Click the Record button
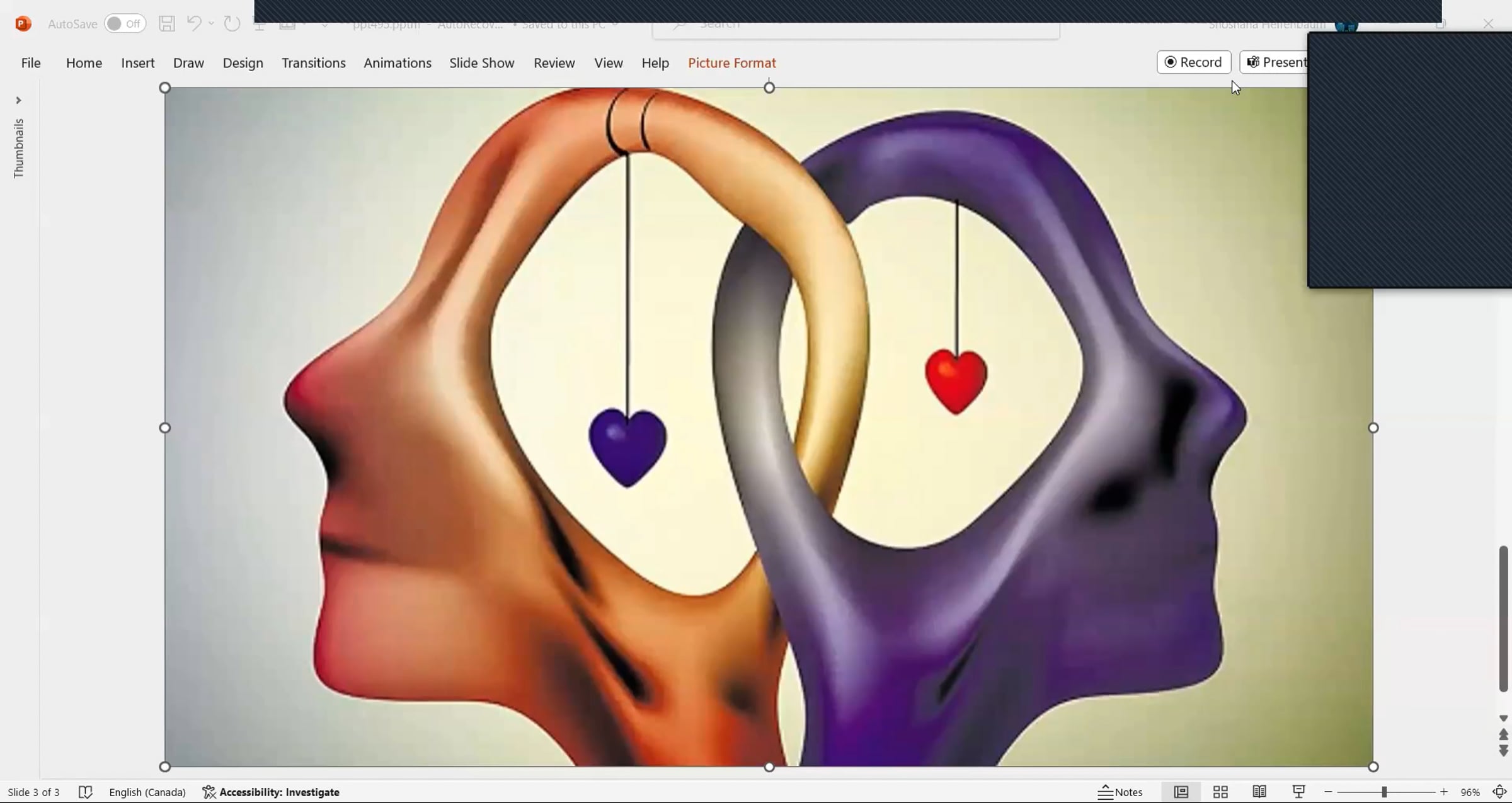Screen dimensions: 1512x803 point(1193,62)
